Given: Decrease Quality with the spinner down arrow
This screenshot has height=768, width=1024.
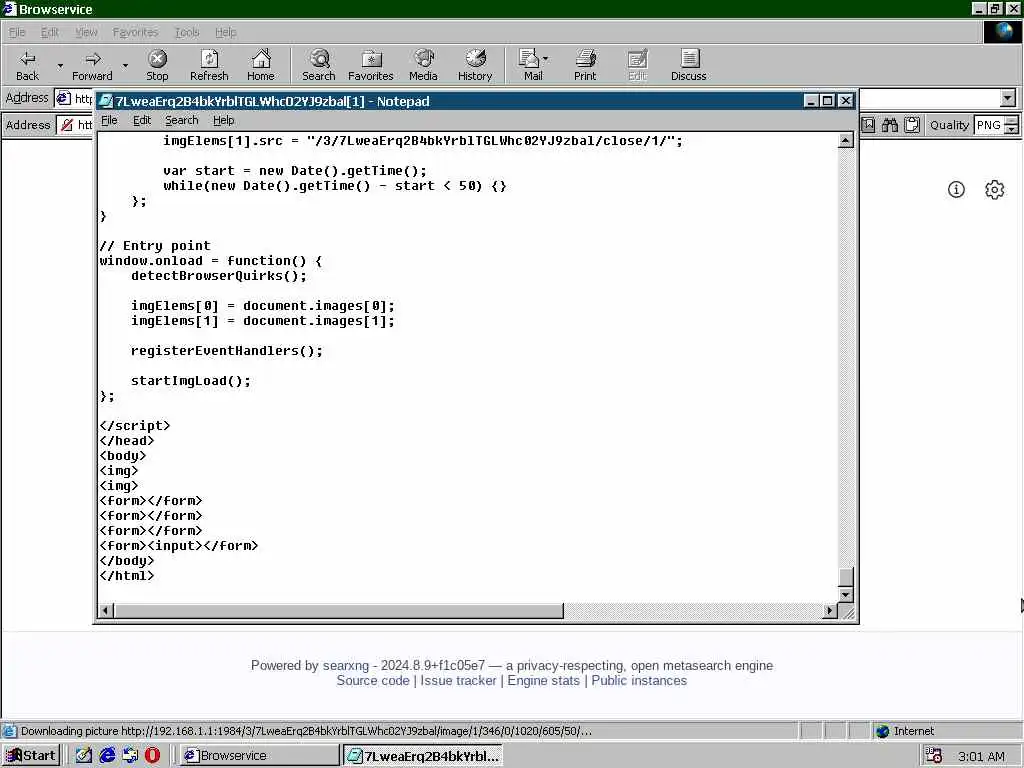Looking at the screenshot, I should click(x=1012, y=129).
